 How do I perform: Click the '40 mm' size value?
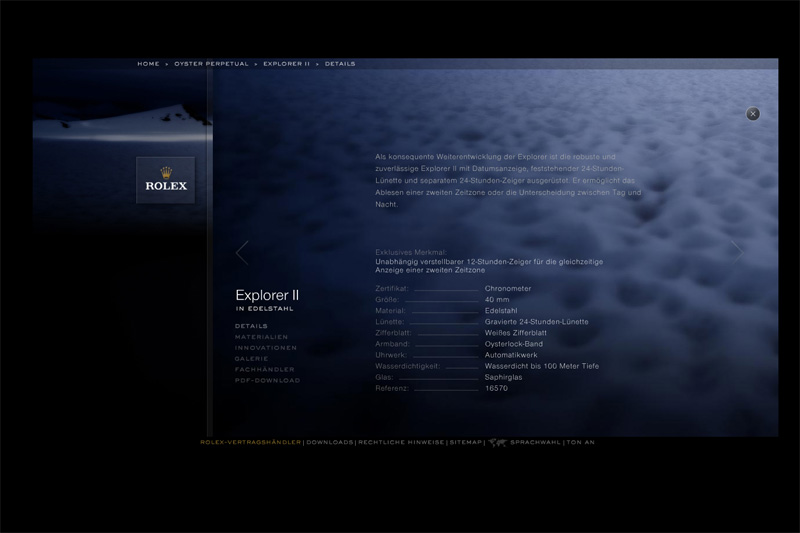497,300
